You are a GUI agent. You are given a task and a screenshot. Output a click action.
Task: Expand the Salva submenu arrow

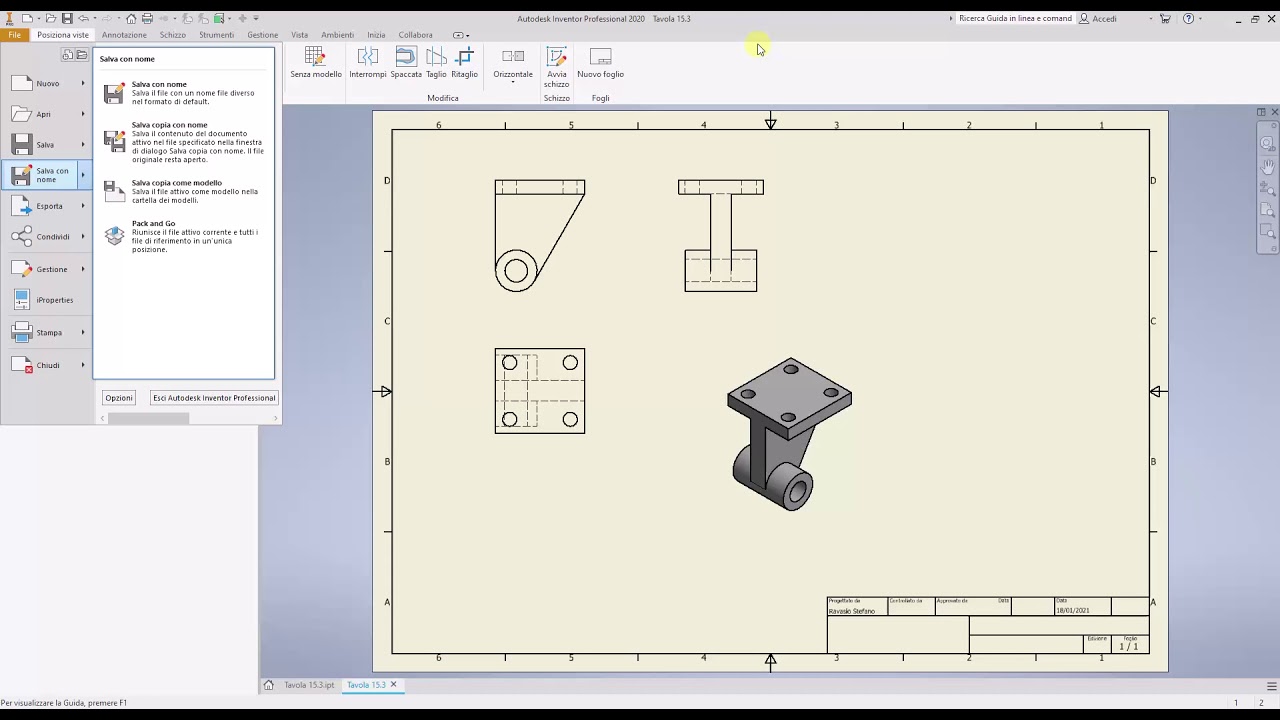coord(83,145)
